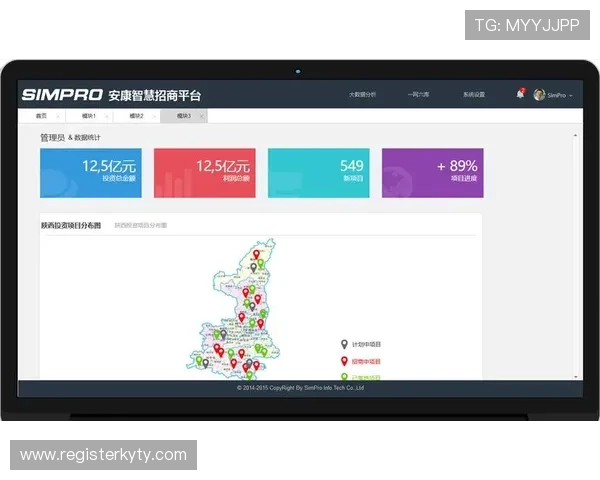Close the 首页 tab with its x
Image resolution: width=600 pixels, height=480 pixels.
(58, 116)
